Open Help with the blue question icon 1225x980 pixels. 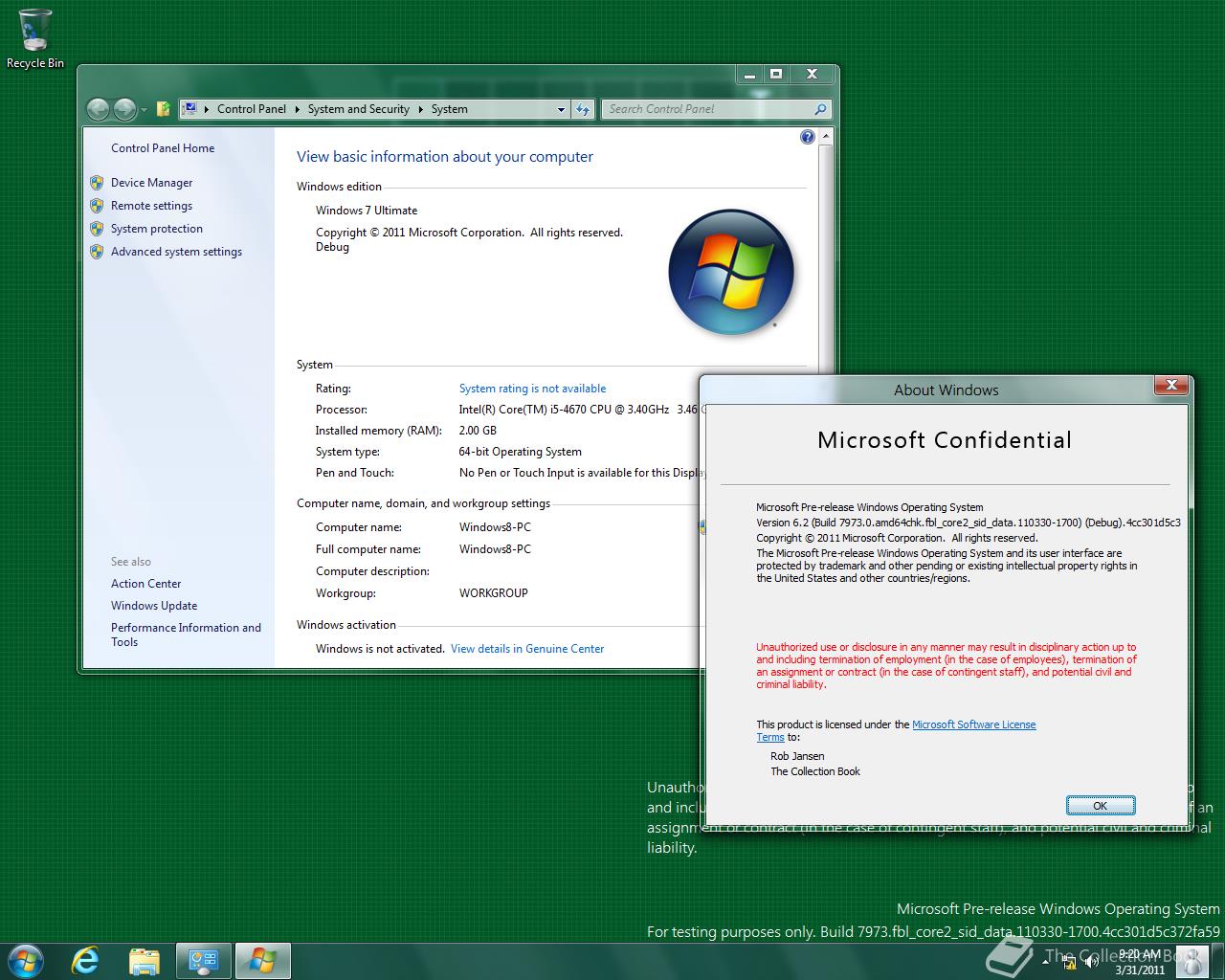tap(807, 137)
